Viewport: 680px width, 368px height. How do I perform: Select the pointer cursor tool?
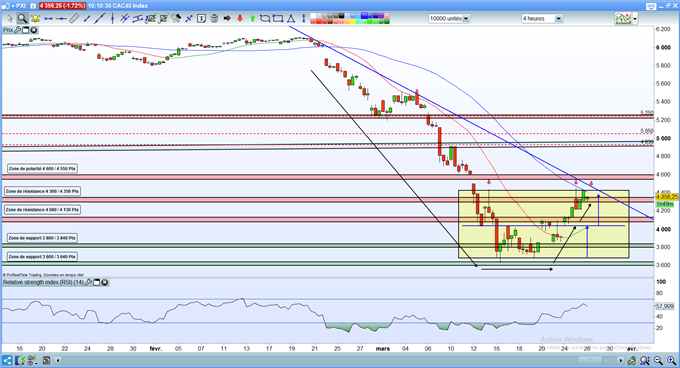10,19
